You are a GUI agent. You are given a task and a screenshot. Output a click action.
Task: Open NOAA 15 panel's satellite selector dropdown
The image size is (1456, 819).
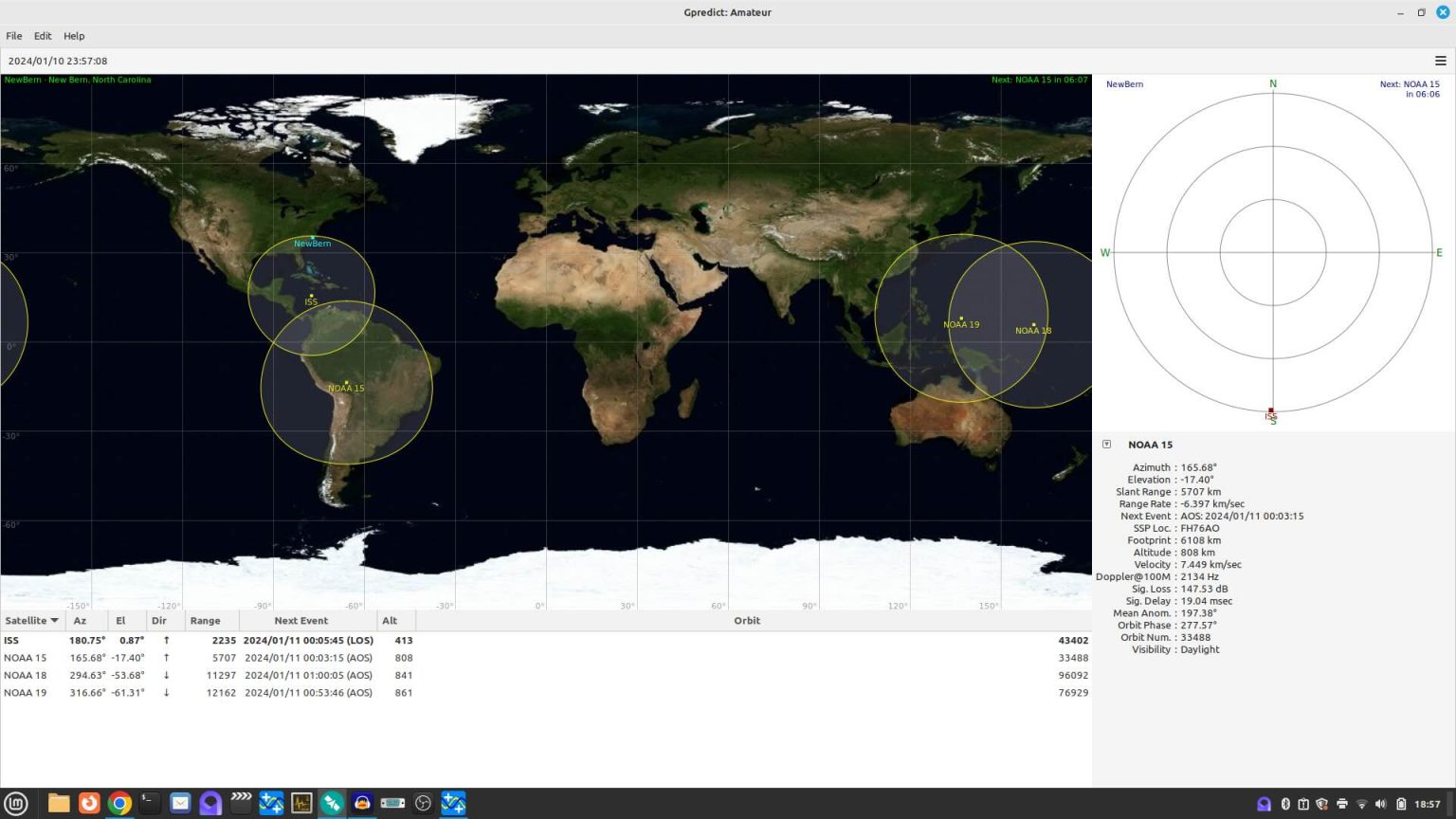pyautogui.click(x=1105, y=444)
